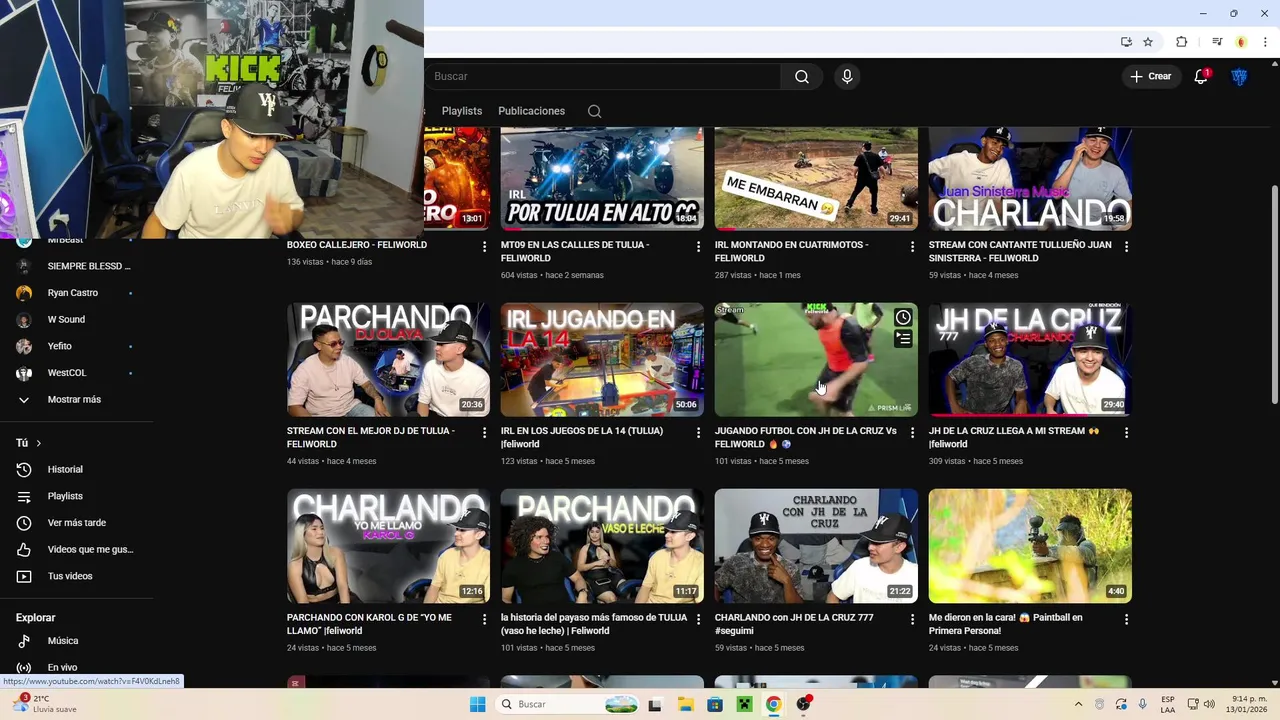Screen dimensions: 1280x720
Task: Switch to the Publicaciones tab
Action: tap(531, 111)
